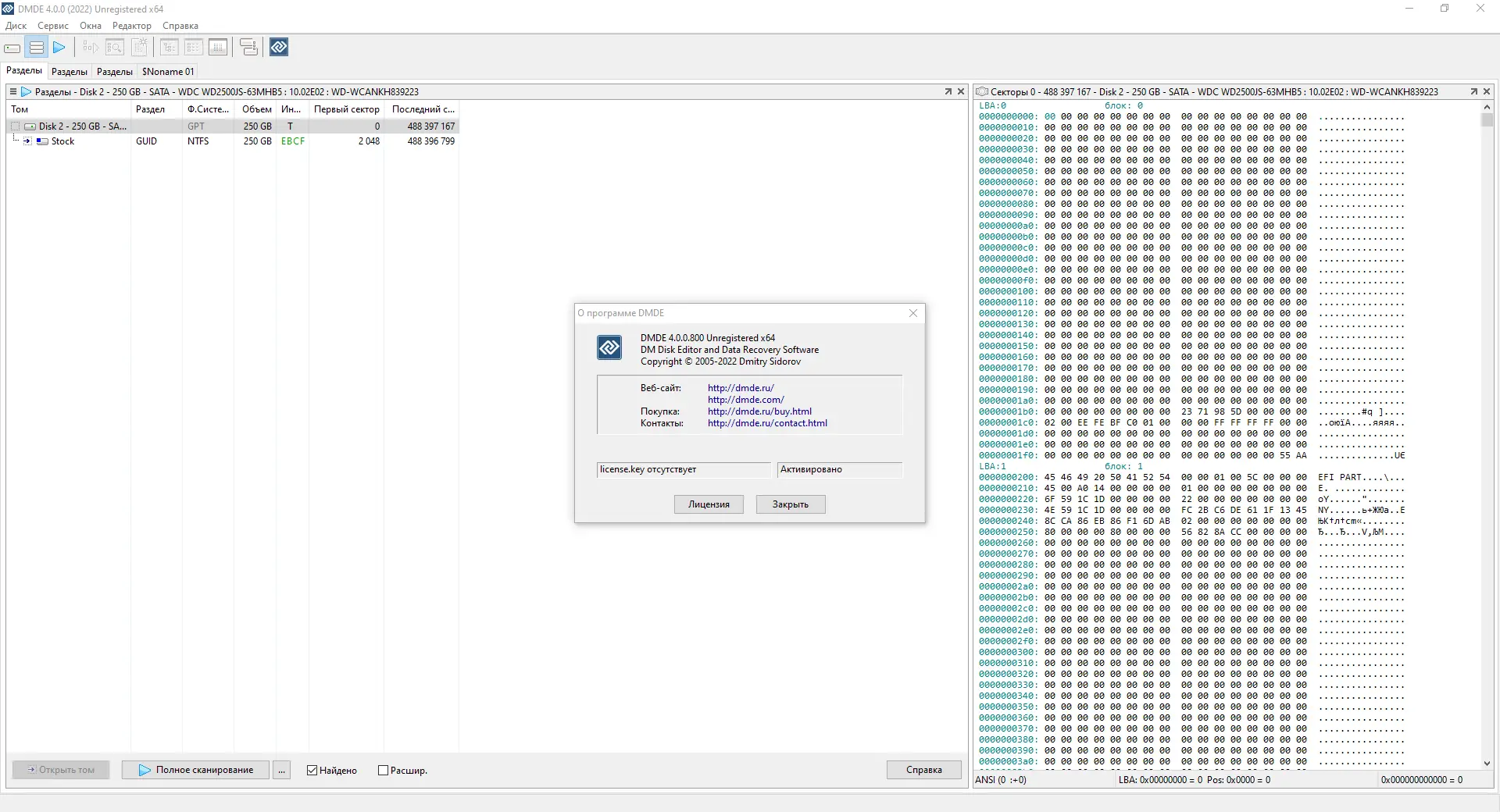Click the Stock volume drive icon

coord(42,141)
